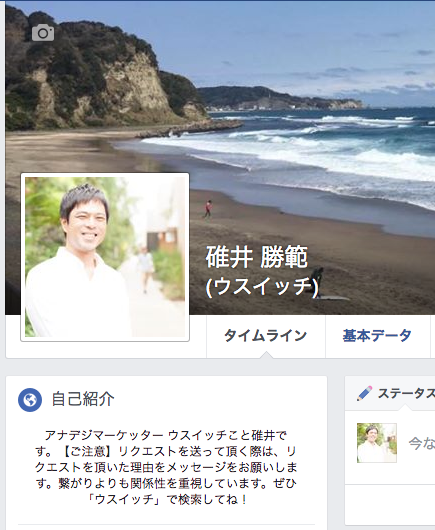Click 「ウスイッチ」で検索してね text in bio
435x530 pixels.
[166, 499]
